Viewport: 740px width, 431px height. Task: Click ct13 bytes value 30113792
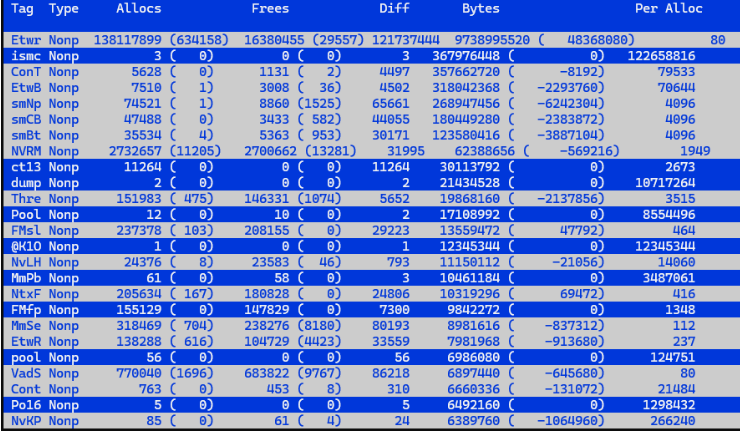click(x=470, y=167)
